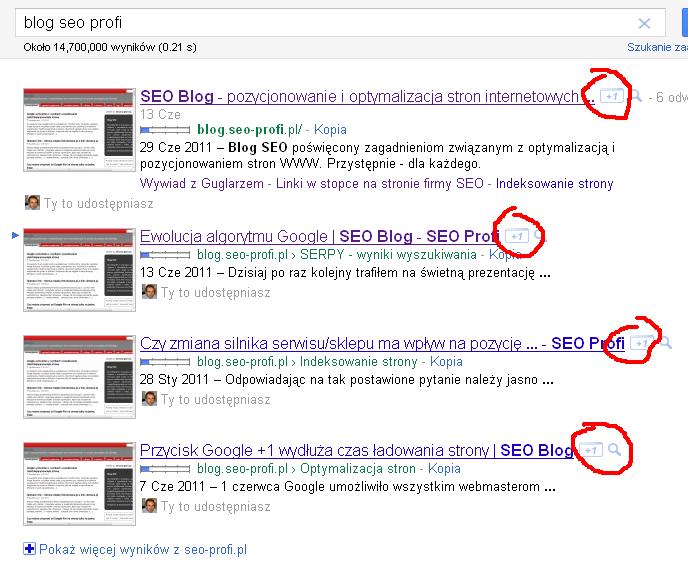The image size is (688, 563).
Task: Click the profile photo under the Czy zmiana silnika result
Action: coord(149,399)
